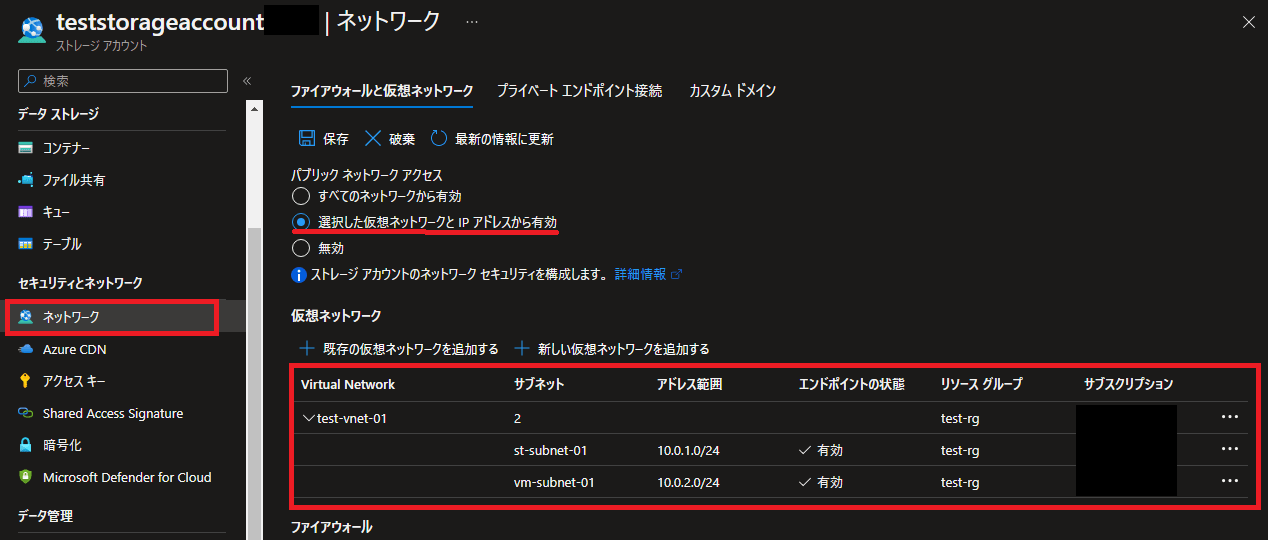Click the 保存 save disk icon
Screen dimensions: 1268x540
click(x=308, y=139)
